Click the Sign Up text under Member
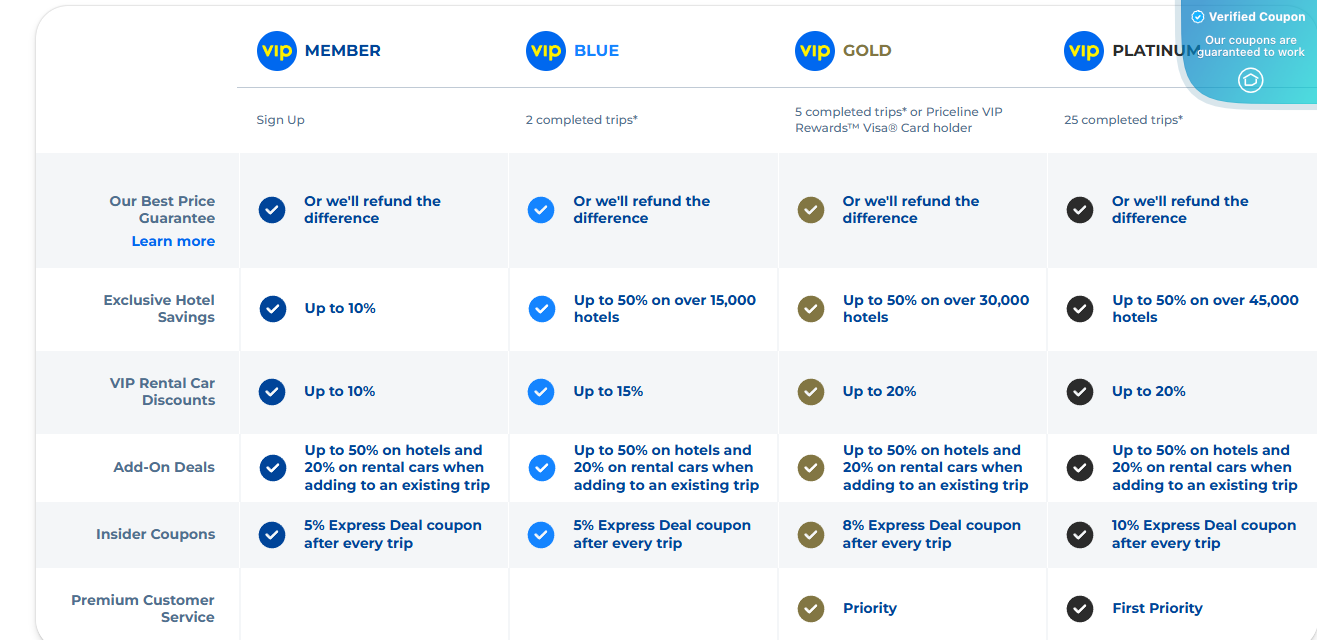Viewport: 1317px width, 640px height. point(281,120)
